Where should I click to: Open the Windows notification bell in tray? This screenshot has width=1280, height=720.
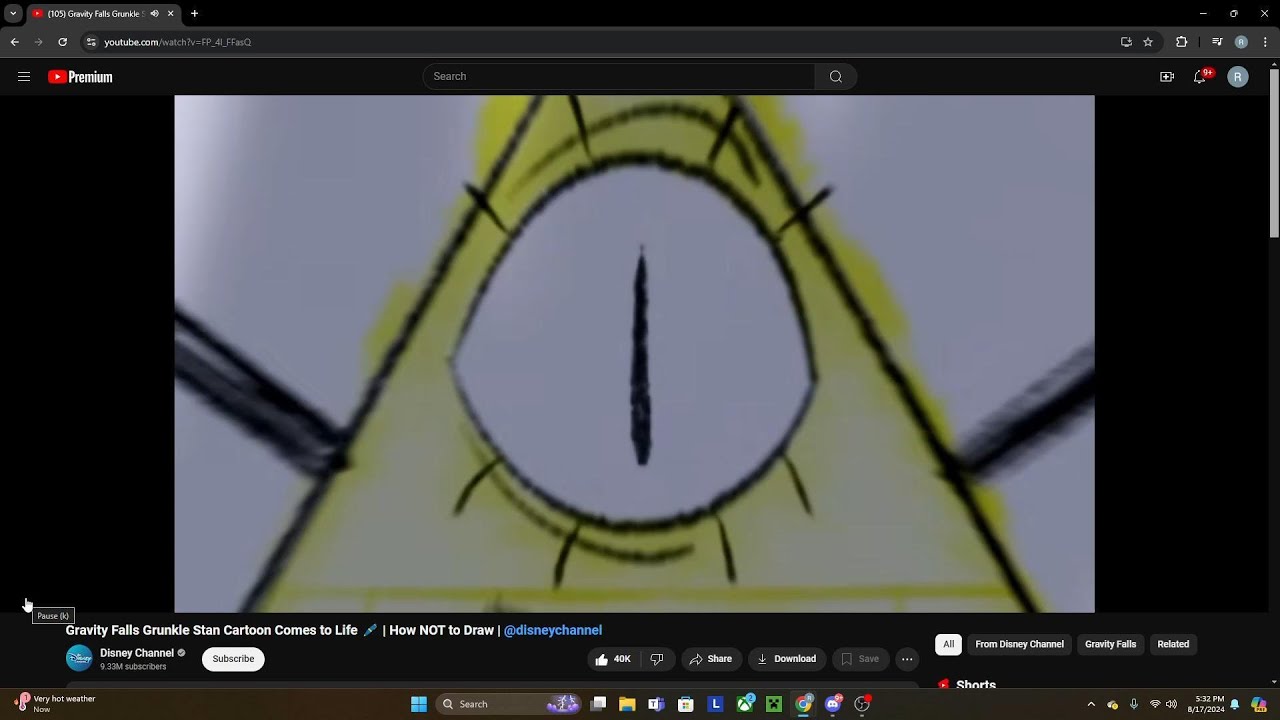[x=1235, y=704]
